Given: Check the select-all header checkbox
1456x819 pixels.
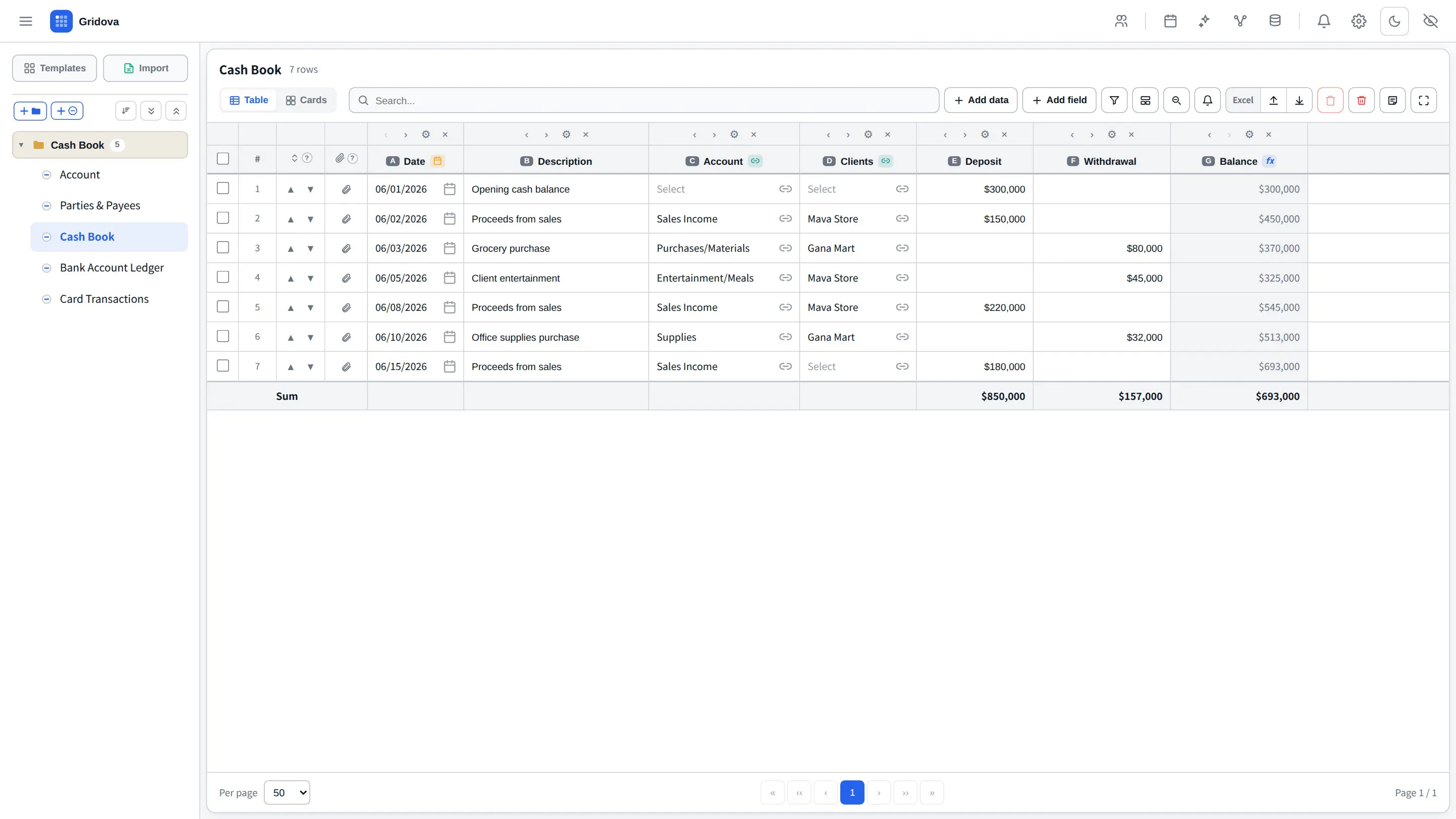Looking at the screenshot, I should click(223, 159).
